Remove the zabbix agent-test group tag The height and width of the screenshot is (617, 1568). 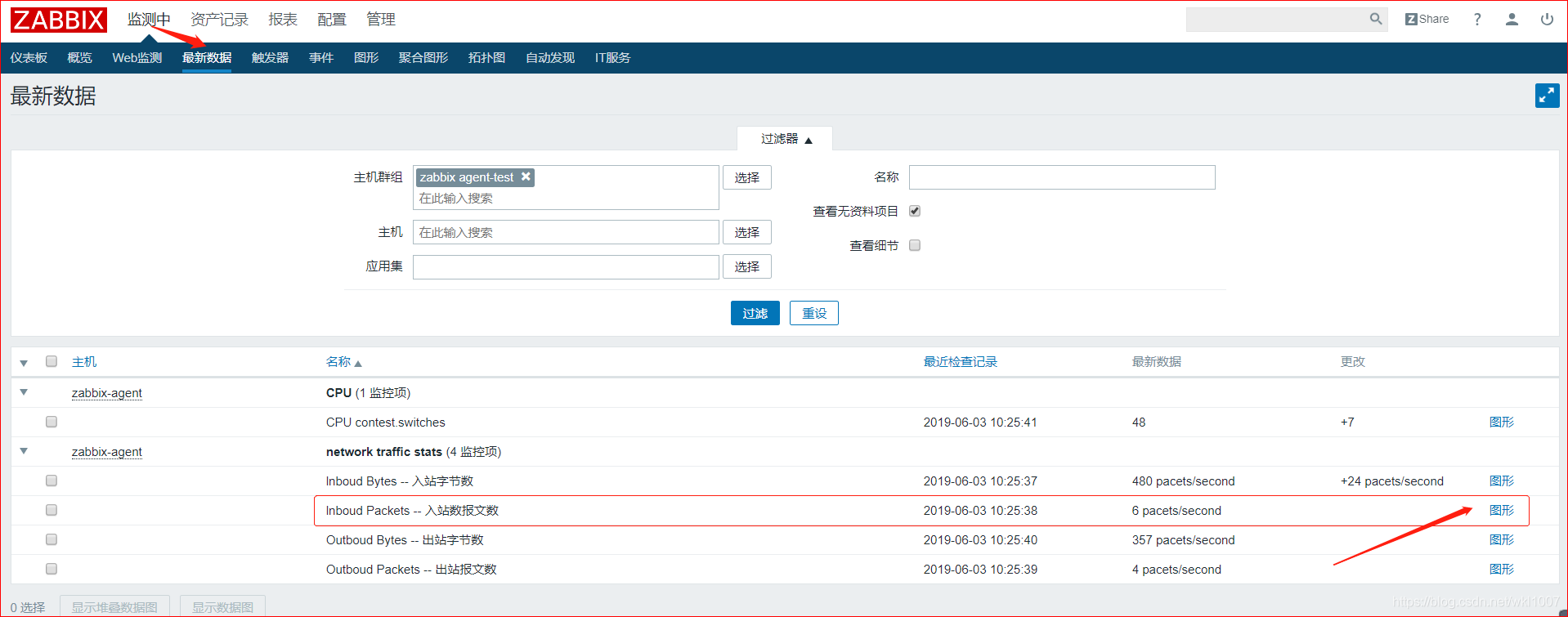tap(526, 177)
